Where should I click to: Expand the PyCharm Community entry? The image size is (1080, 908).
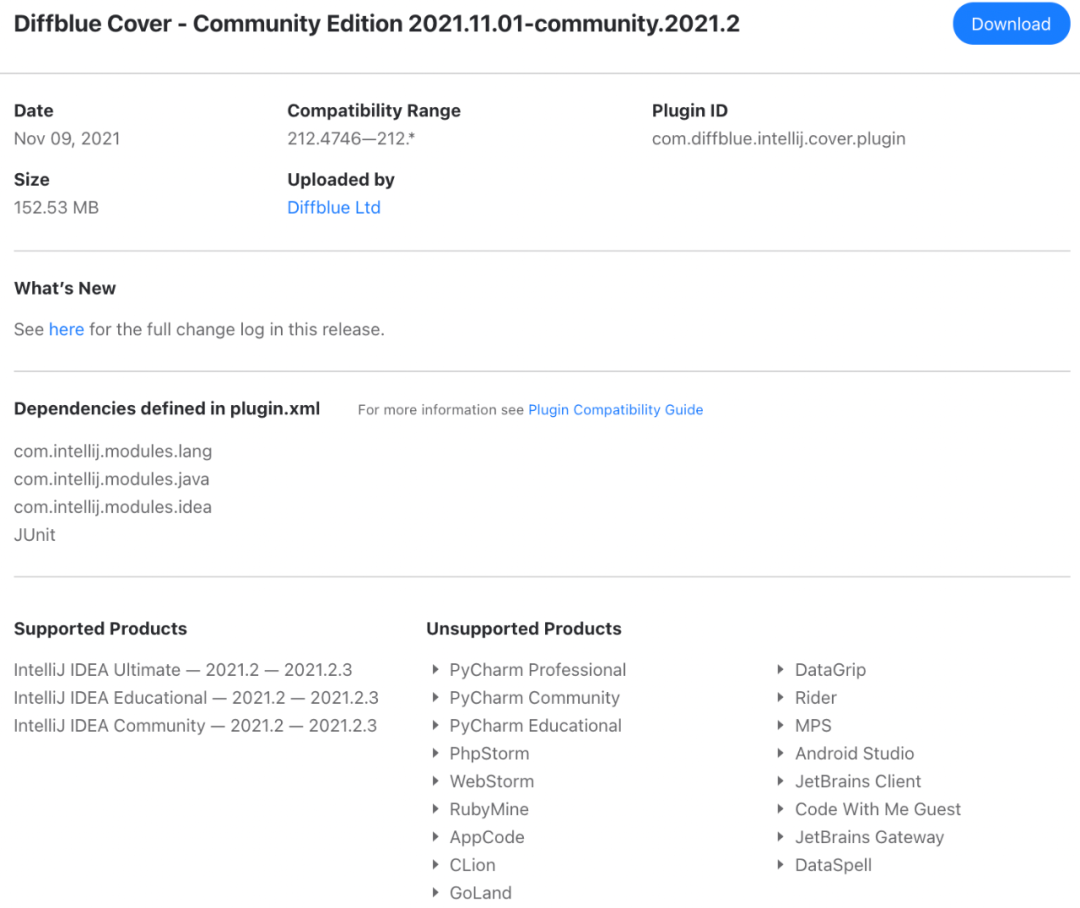point(526,698)
